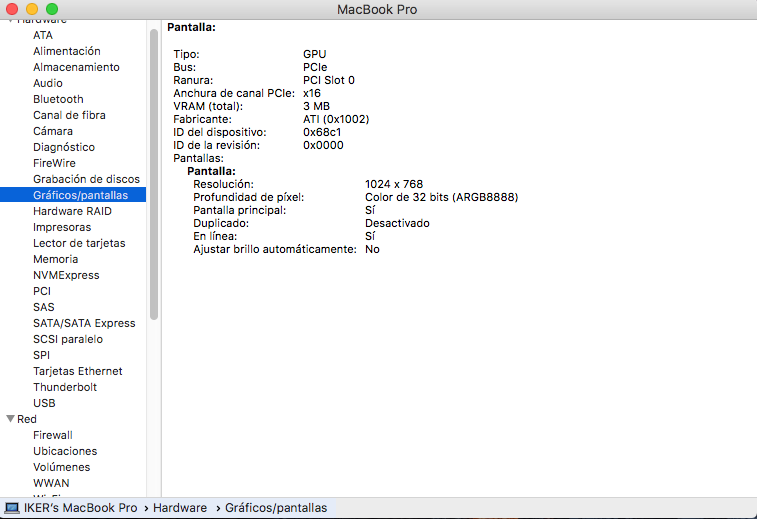Click the device ID 0x68c1
Image resolution: width=757 pixels, height=519 pixels.
(x=322, y=132)
